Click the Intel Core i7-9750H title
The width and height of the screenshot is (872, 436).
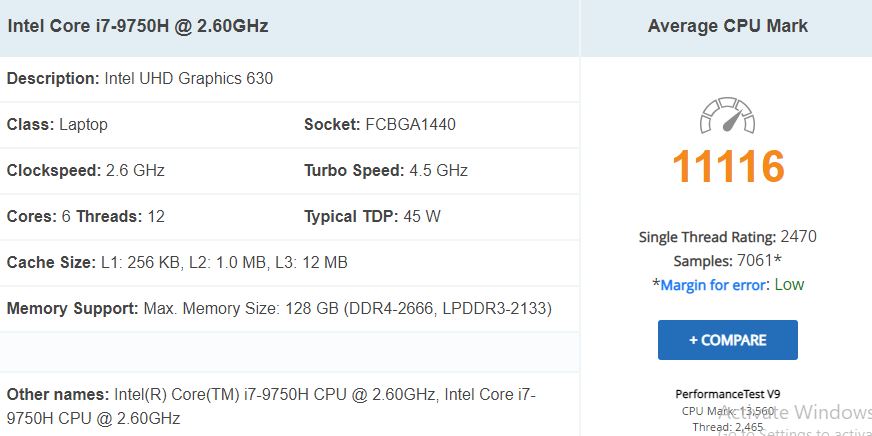pyautogui.click(x=137, y=26)
